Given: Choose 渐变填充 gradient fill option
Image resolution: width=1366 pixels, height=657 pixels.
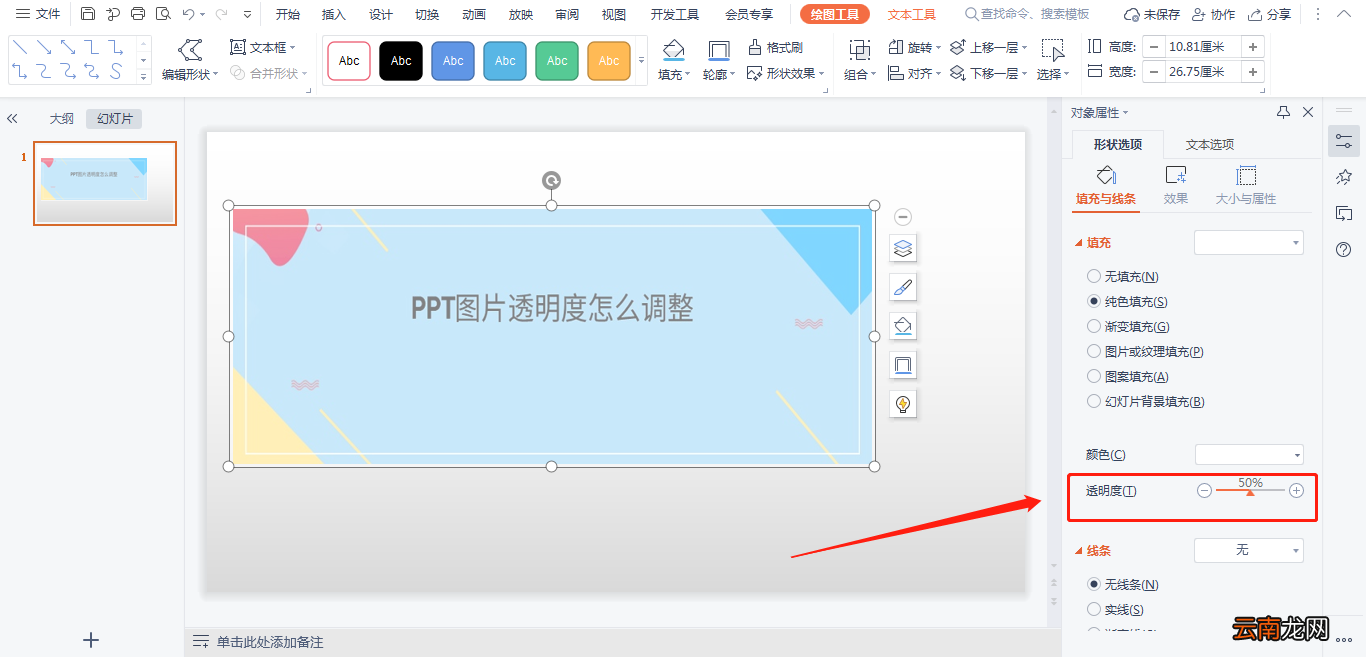Looking at the screenshot, I should coord(1094,326).
